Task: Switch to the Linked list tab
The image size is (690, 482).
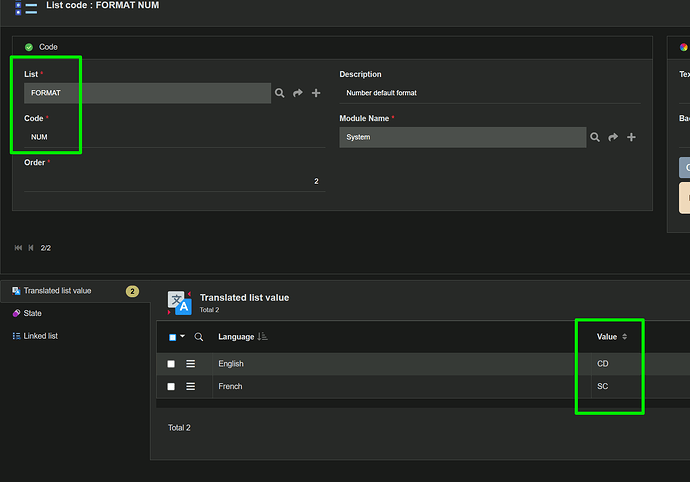Action: [x=40, y=336]
